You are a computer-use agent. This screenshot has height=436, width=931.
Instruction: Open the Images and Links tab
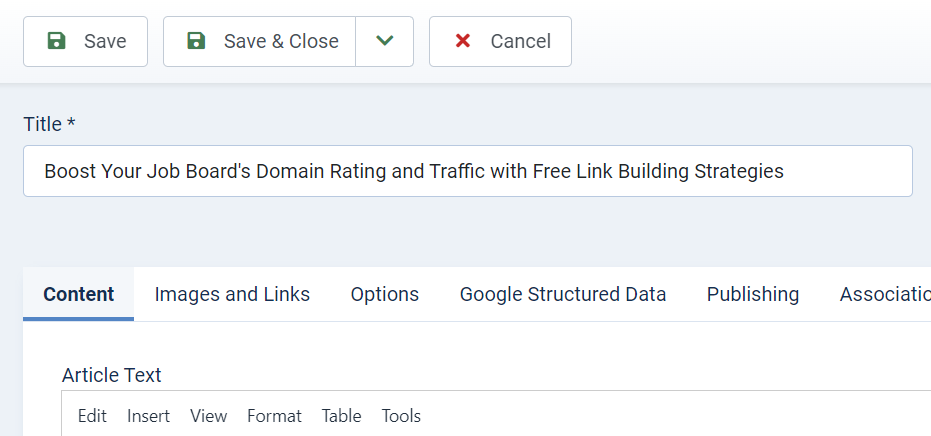click(x=232, y=294)
